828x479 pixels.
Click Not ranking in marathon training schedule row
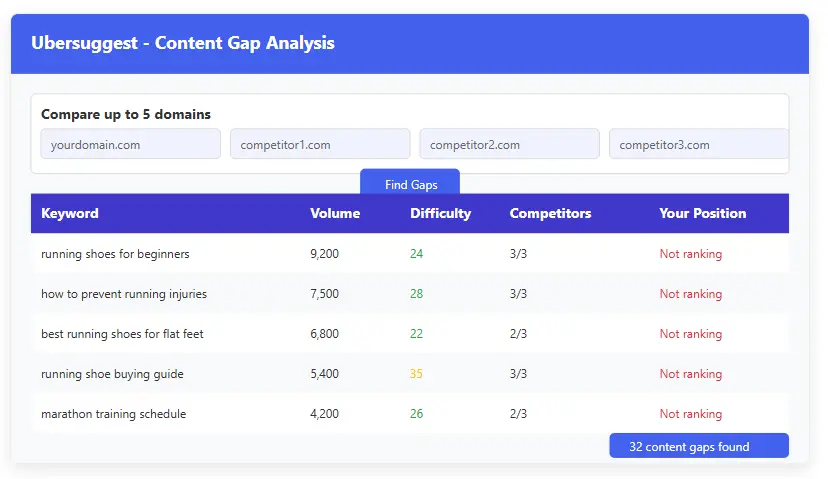691,414
